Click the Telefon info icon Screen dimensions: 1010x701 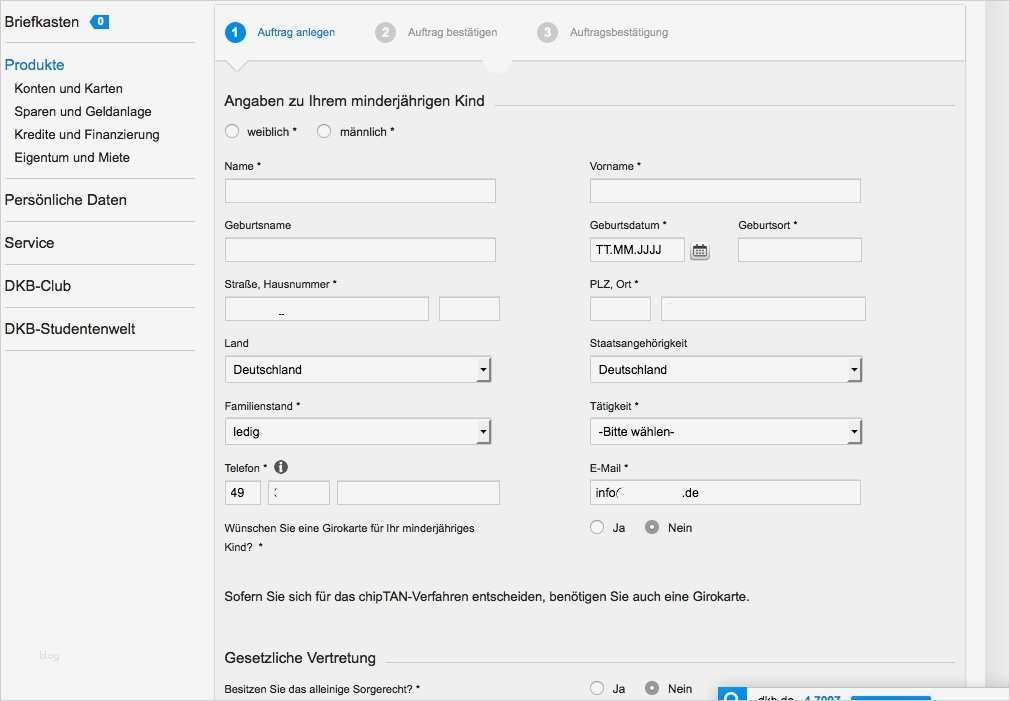coord(281,467)
